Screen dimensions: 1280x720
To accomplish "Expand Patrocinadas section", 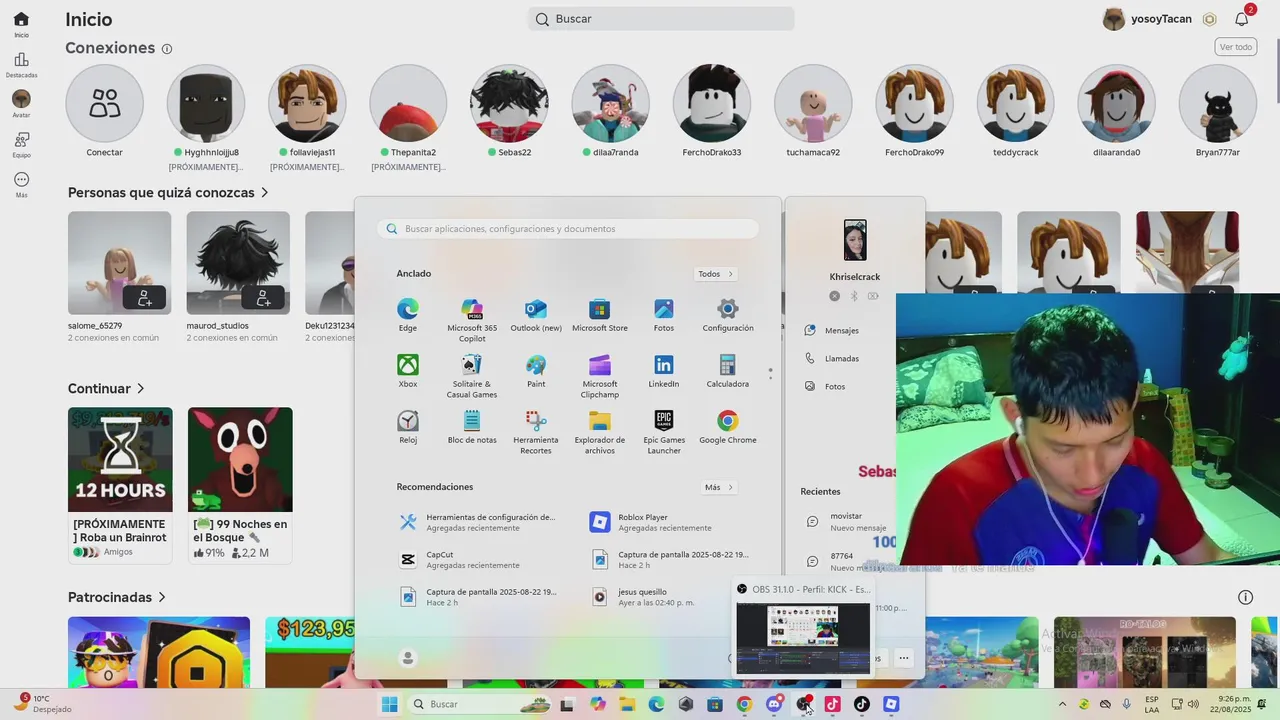I will coord(117,597).
